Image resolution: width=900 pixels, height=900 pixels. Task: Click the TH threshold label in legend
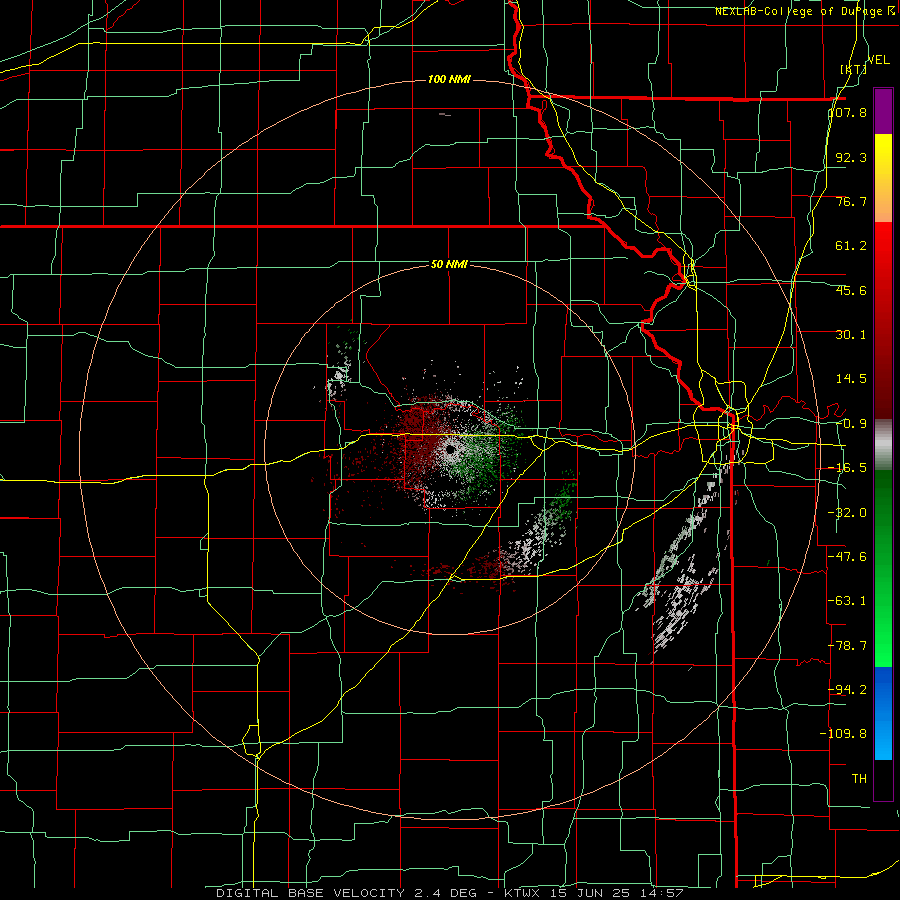click(x=859, y=779)
